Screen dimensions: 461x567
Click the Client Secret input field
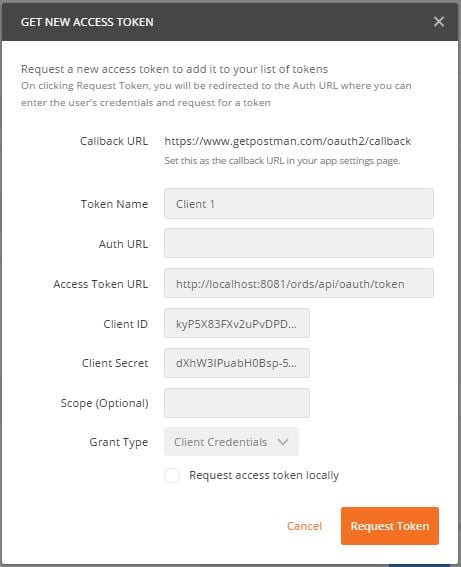tap(237, 363)
